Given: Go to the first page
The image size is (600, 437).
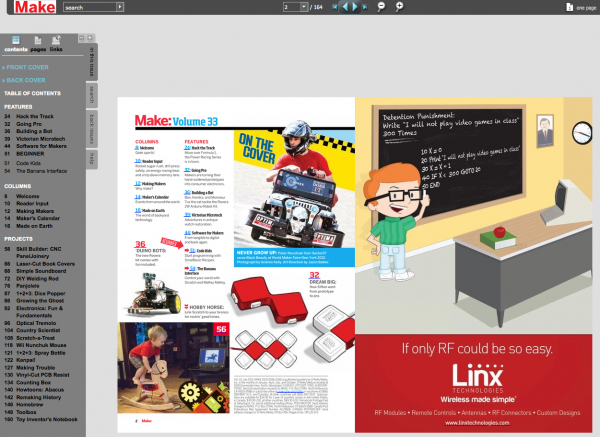Looking at the screenshot, I should [x=335, y=7].
